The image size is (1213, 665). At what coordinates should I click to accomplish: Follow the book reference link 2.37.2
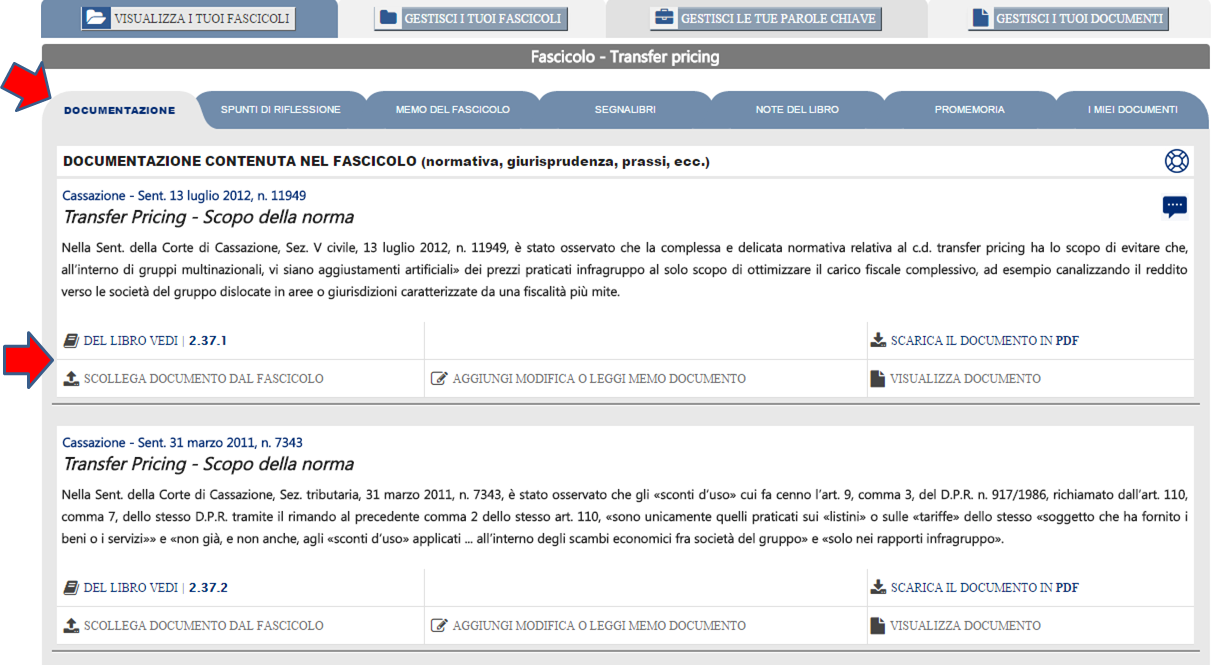(208, 588)
